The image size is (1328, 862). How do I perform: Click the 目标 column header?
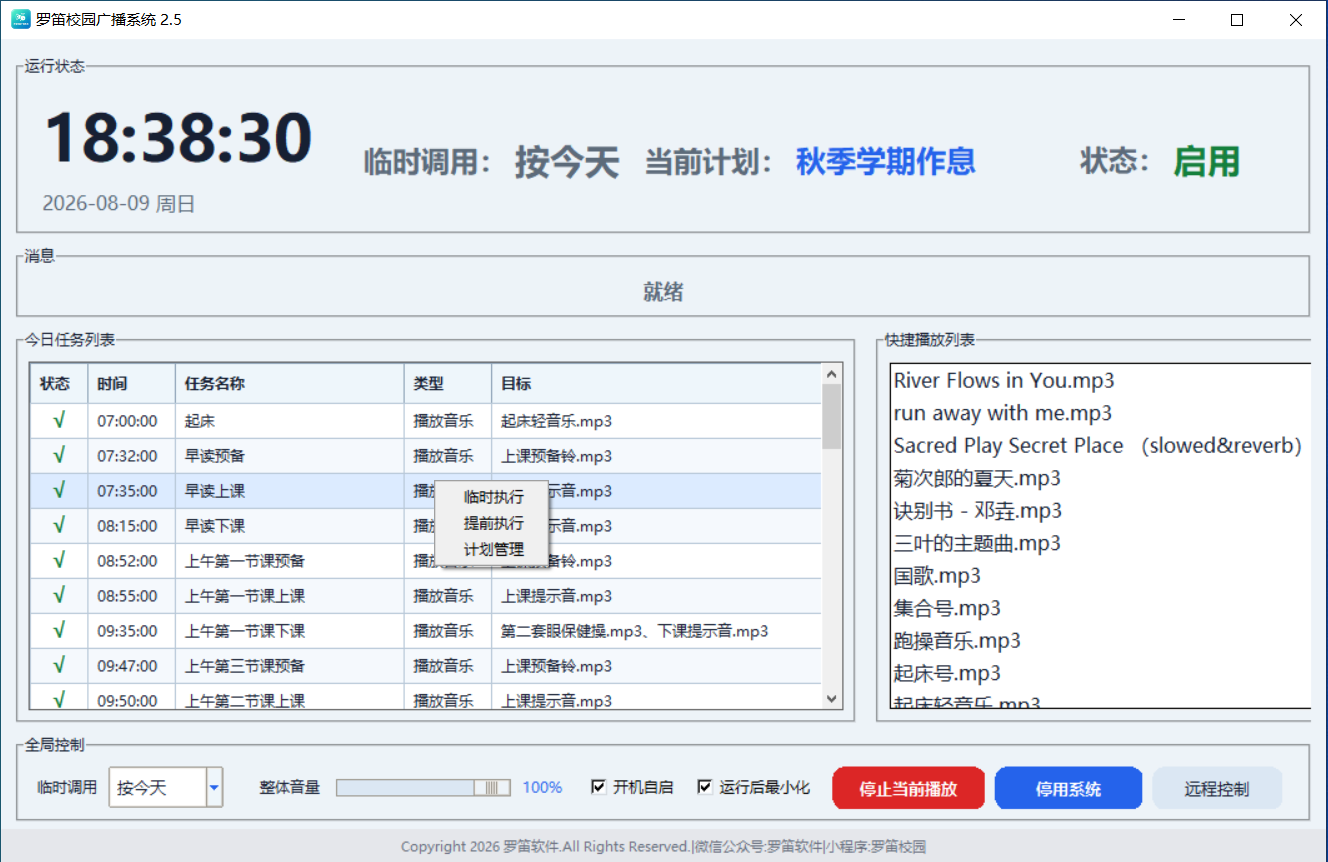tap(656, 384)
